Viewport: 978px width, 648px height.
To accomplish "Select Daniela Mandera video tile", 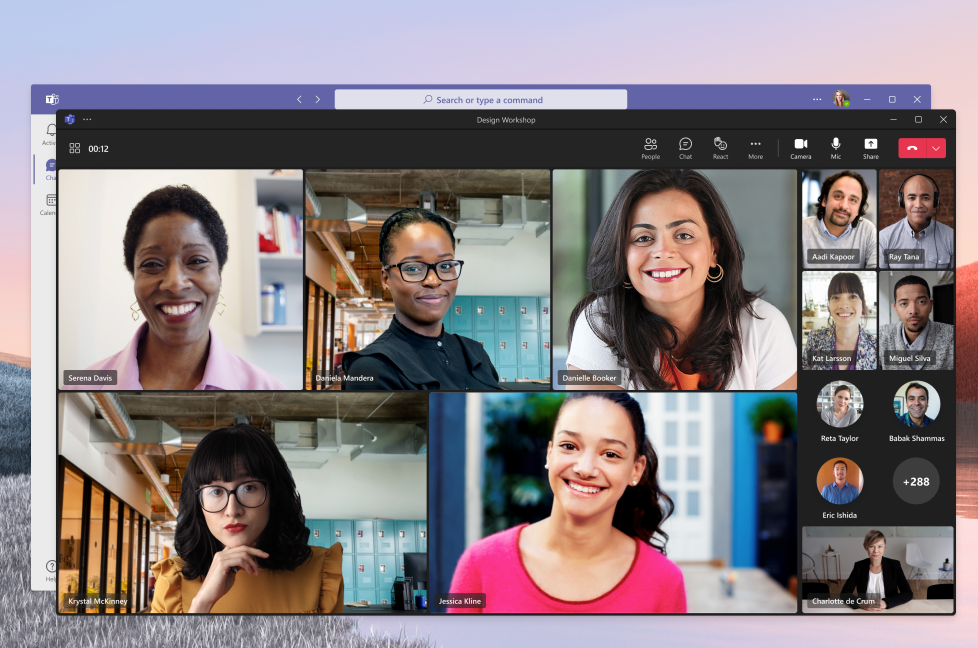I will click(428, 279).
